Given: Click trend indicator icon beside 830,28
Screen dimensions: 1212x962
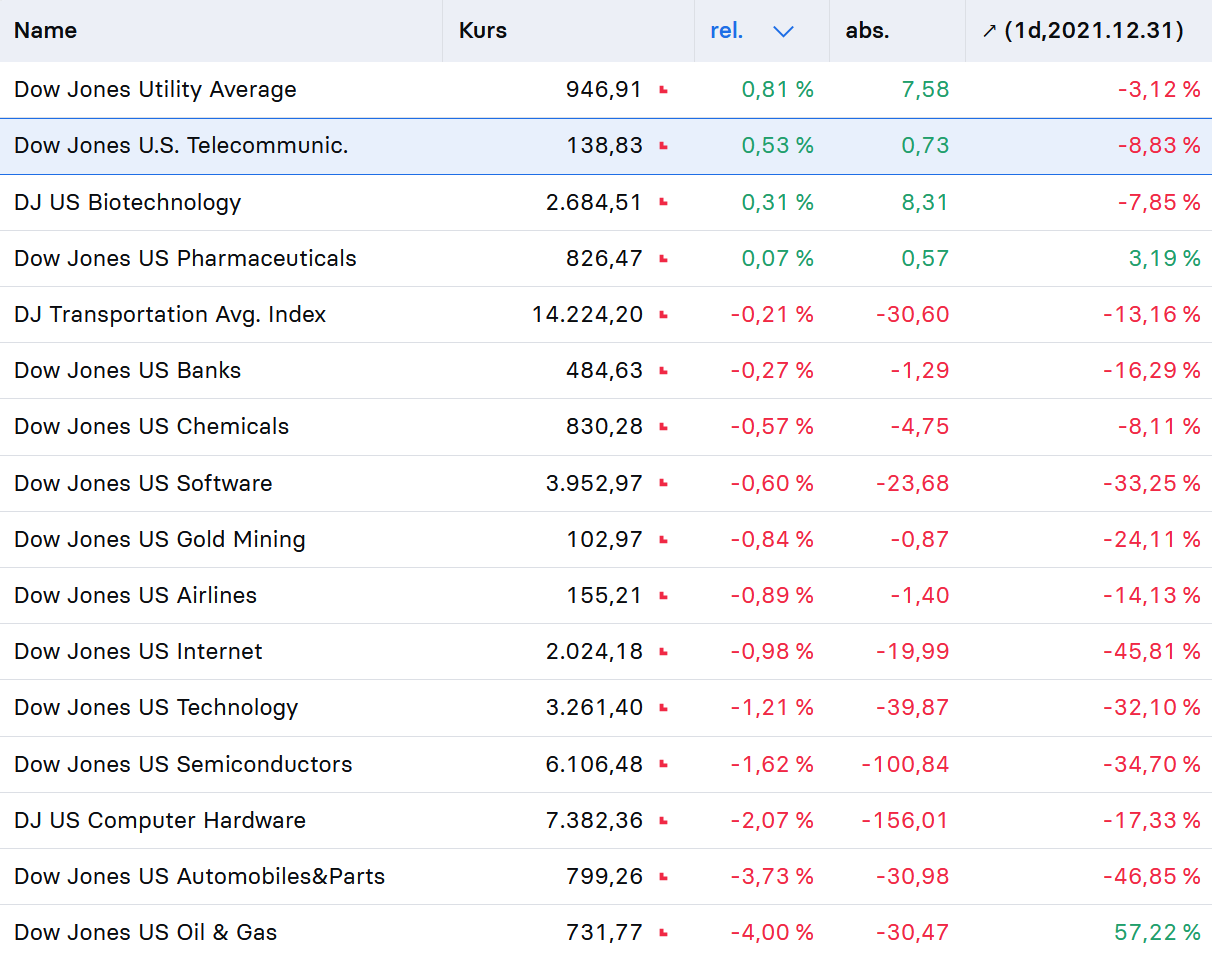Looking at the screenshot, I should pyautogui.click(x=663, y=427).
